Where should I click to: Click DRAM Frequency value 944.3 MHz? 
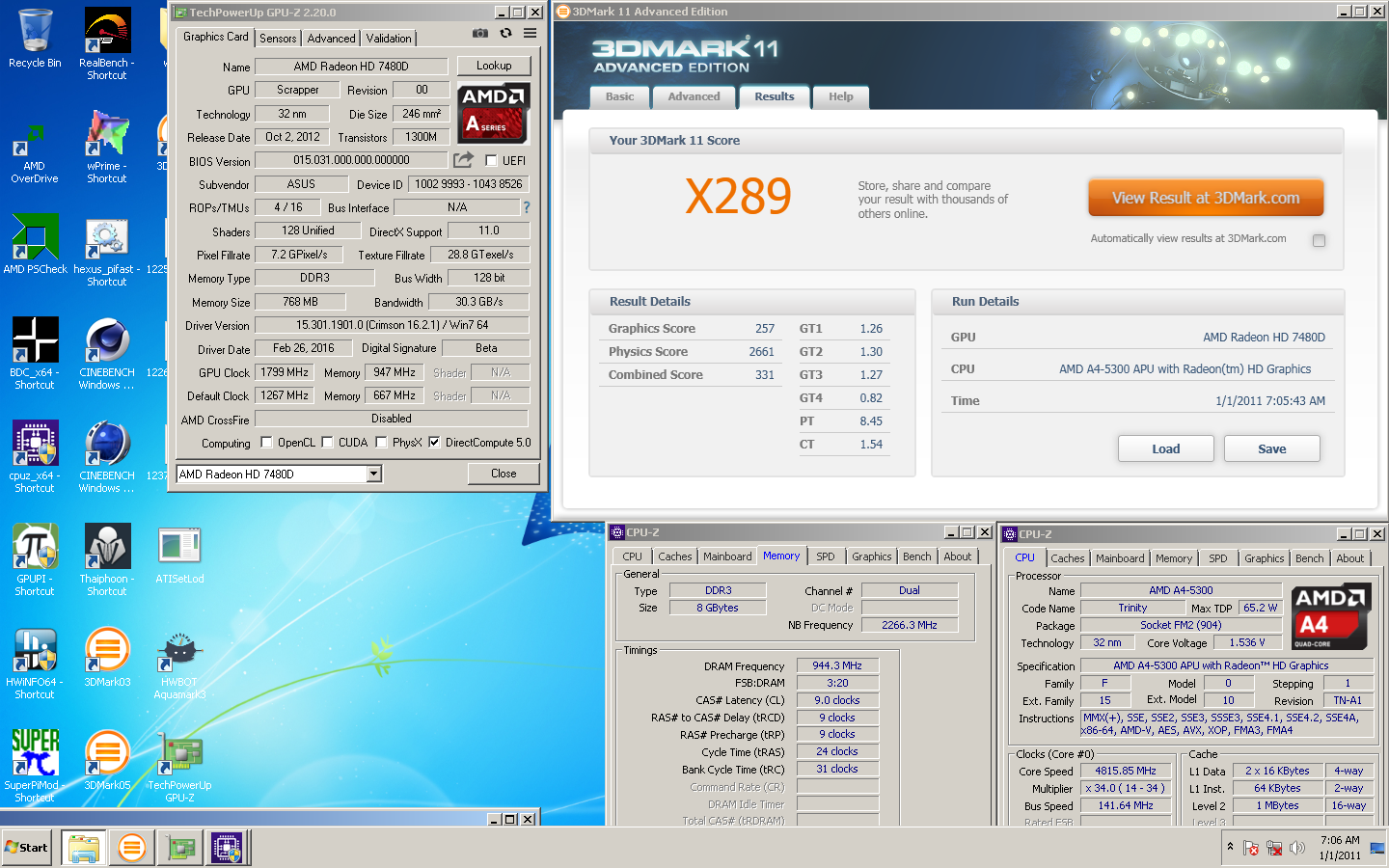pos(837,665)
